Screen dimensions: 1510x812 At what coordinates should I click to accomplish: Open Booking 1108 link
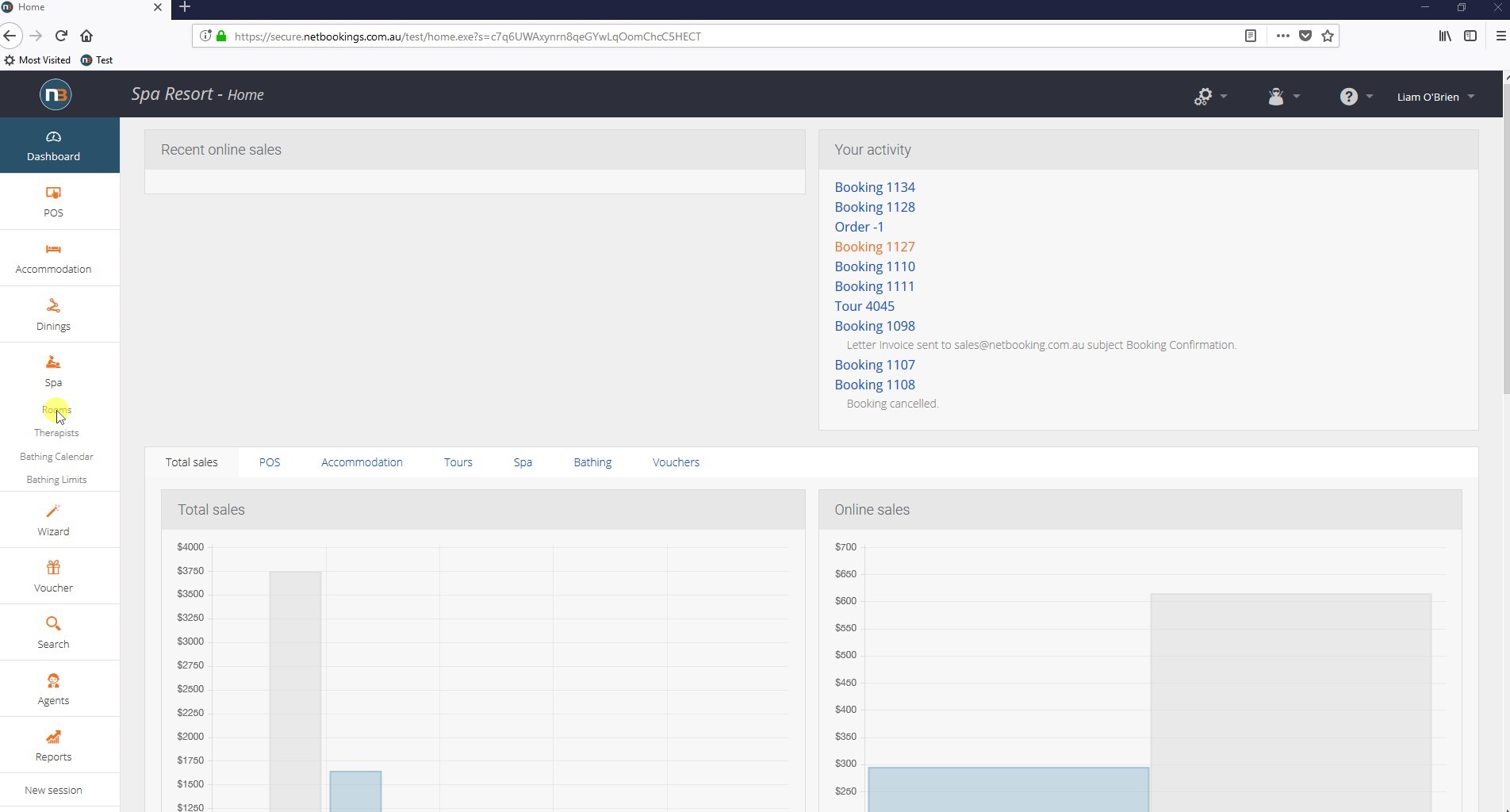[874, 385]
